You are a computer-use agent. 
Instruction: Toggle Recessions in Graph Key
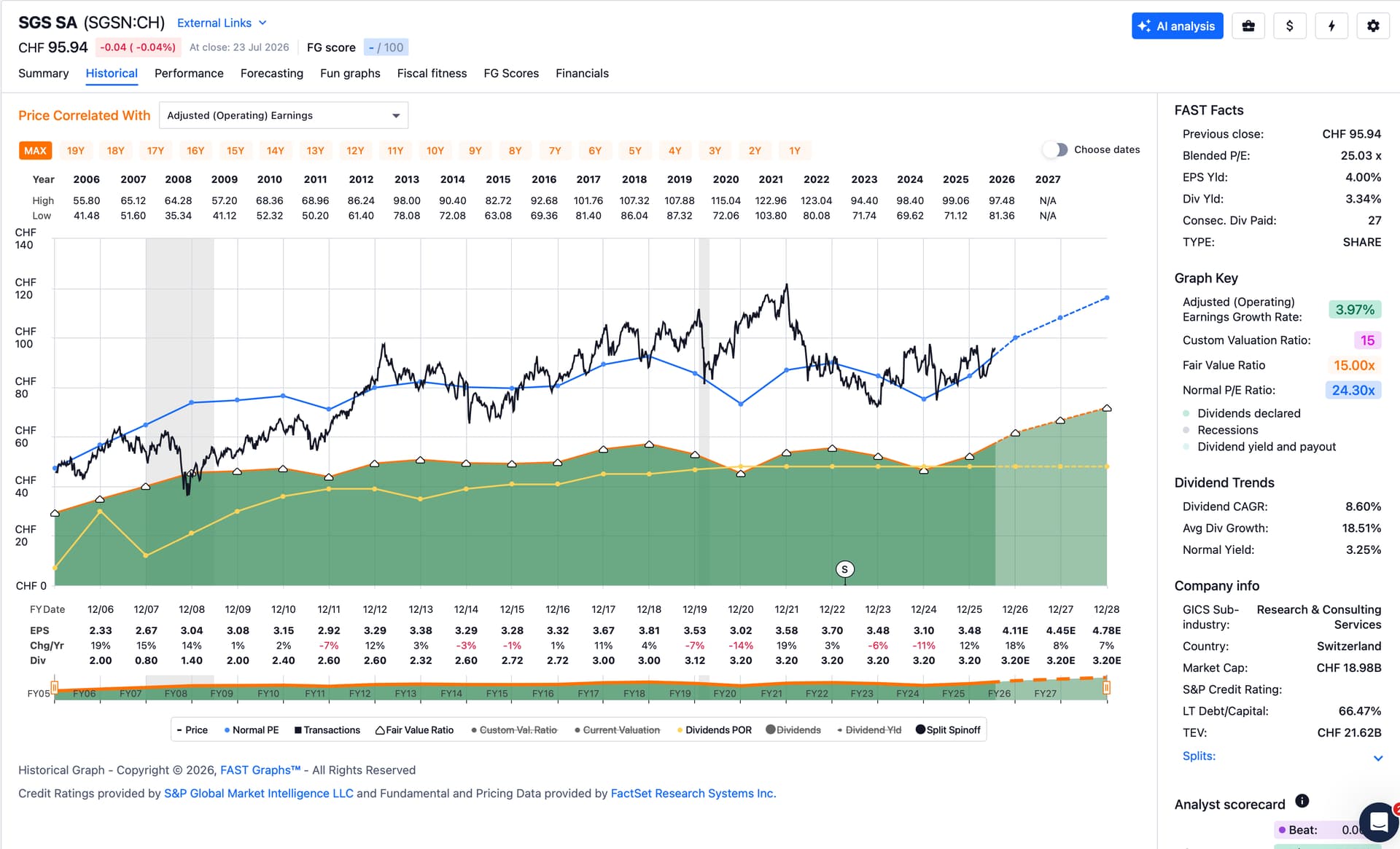1221,430
